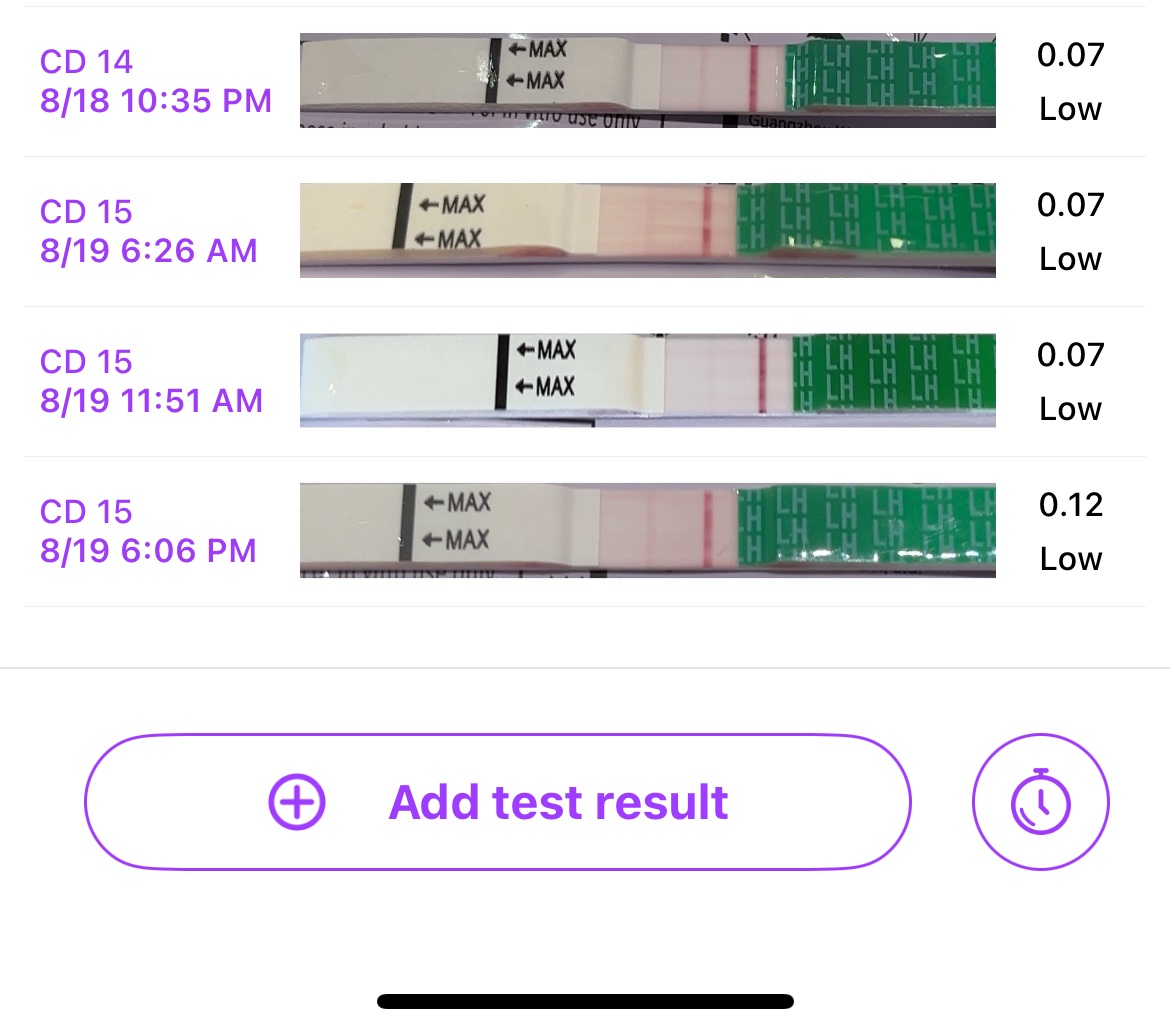This screenshot has height=1033, width=1170.
Task: Tap the home indicator bar at bottom
Action: (585, 1001)
